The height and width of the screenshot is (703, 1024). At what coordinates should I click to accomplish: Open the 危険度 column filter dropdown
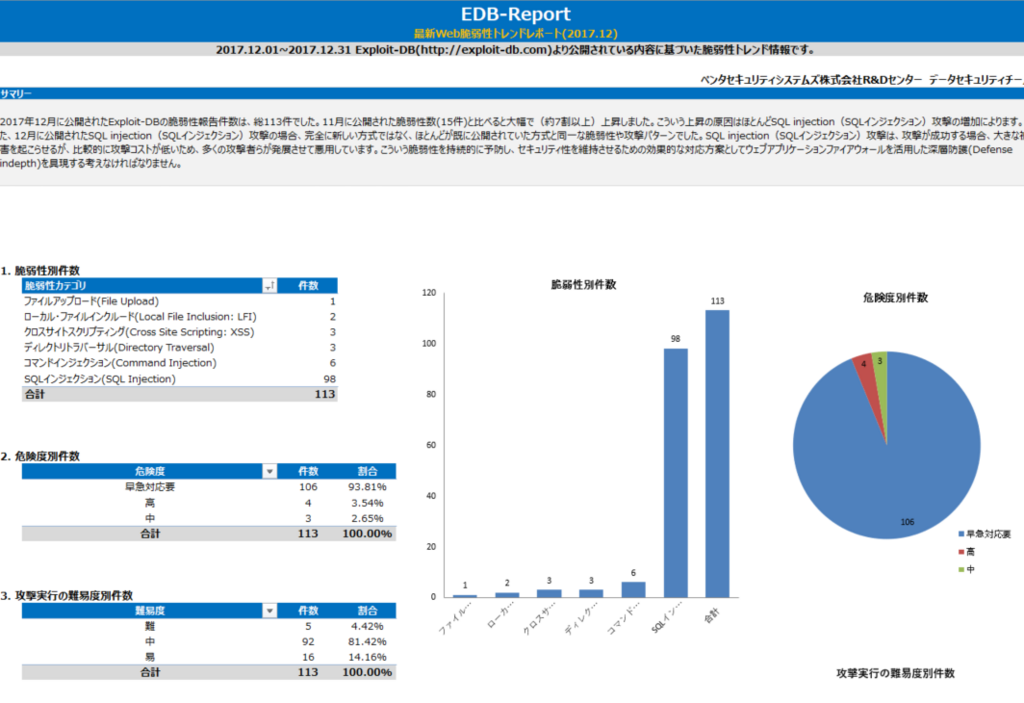pos(270,471)
